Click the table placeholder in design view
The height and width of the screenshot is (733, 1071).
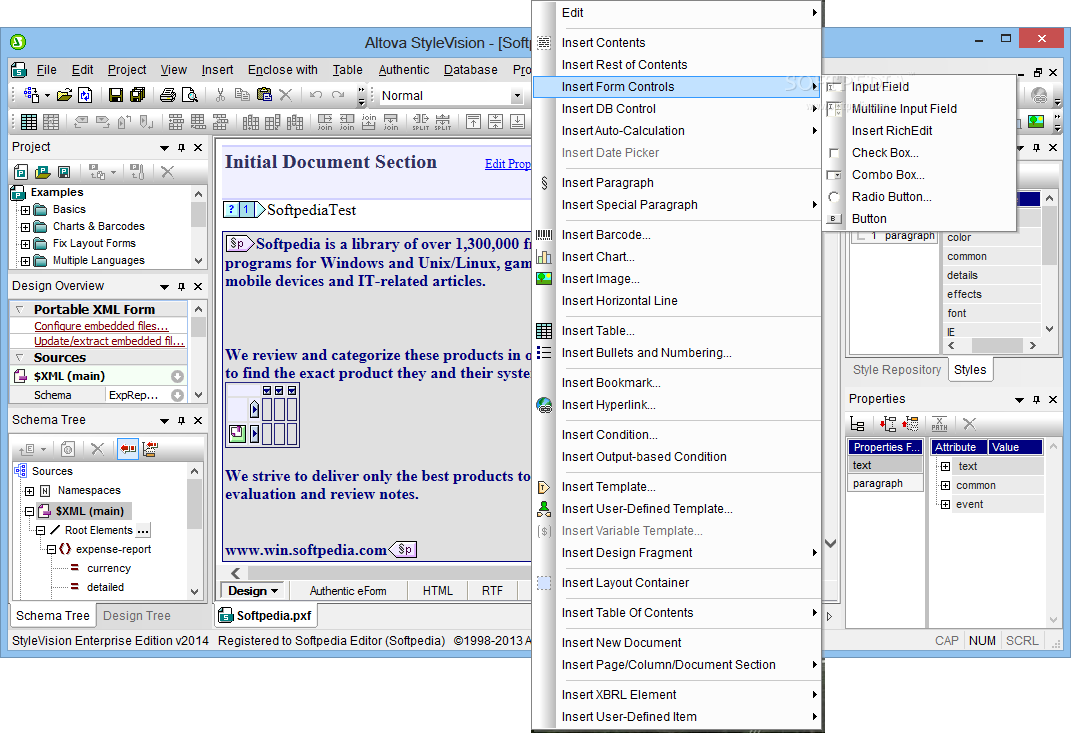[262, 415]
